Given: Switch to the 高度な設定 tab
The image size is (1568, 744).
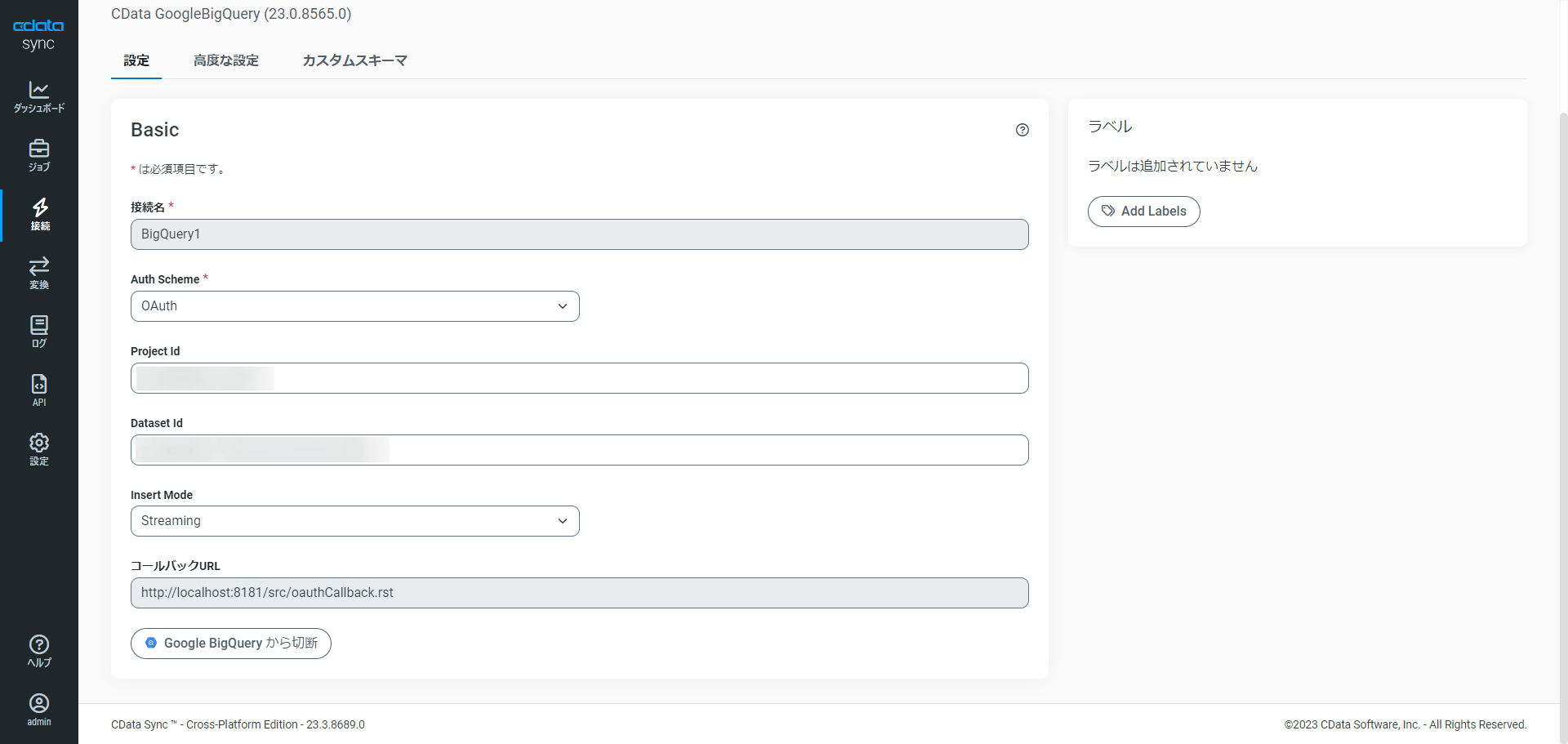Looking at the screenshot, I should 226,60.
